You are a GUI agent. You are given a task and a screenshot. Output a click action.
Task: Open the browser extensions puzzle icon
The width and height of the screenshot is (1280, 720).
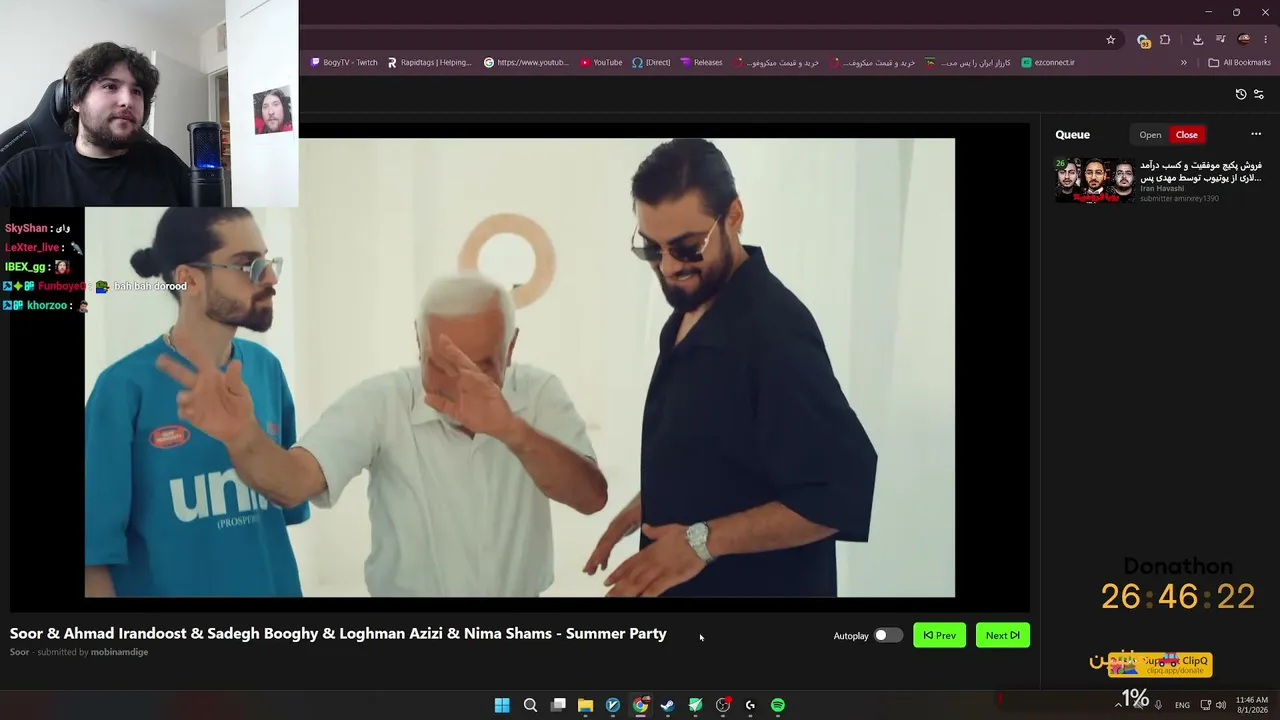tap(1165, 40)
